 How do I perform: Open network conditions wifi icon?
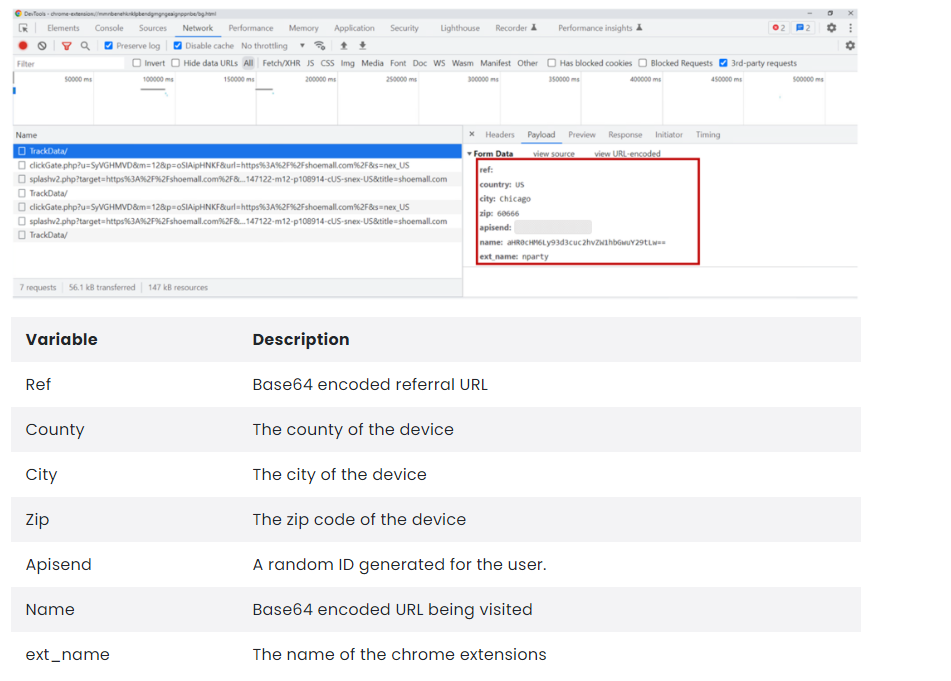pos(320,46)
